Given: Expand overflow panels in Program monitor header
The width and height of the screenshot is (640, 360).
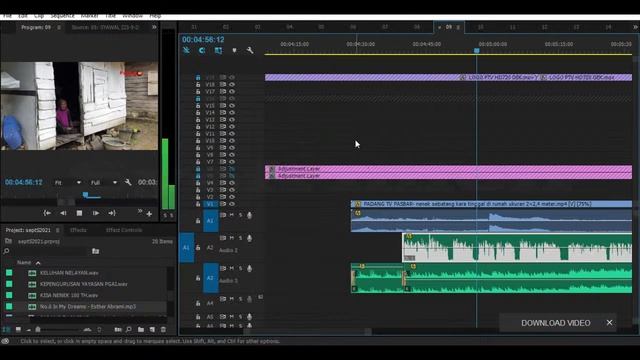Looking at the screenshot, I should (x=154, y=27).
